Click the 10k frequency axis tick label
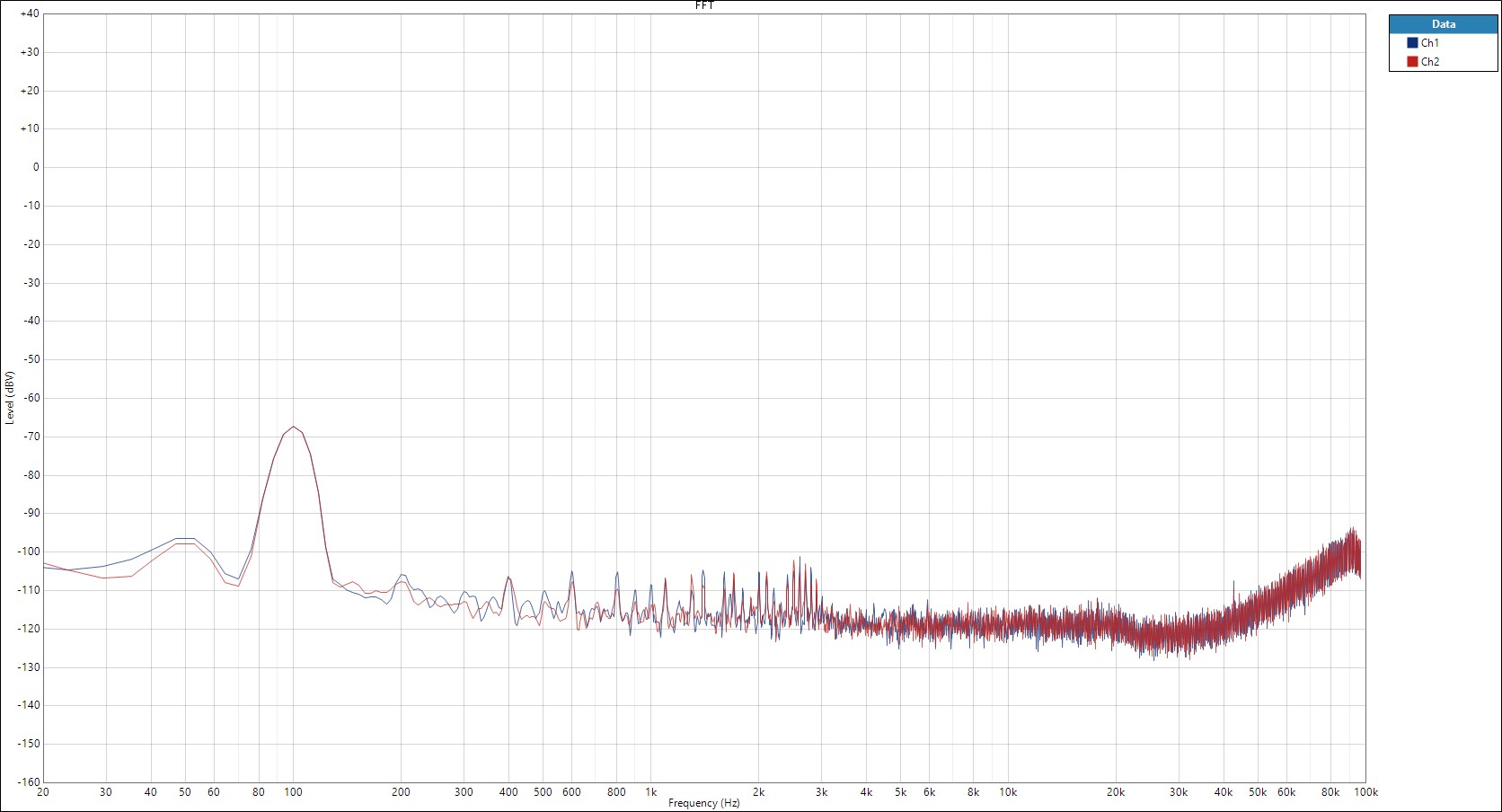The height and width of the screenshot is (812, 1502). (x=1008, y=792)
